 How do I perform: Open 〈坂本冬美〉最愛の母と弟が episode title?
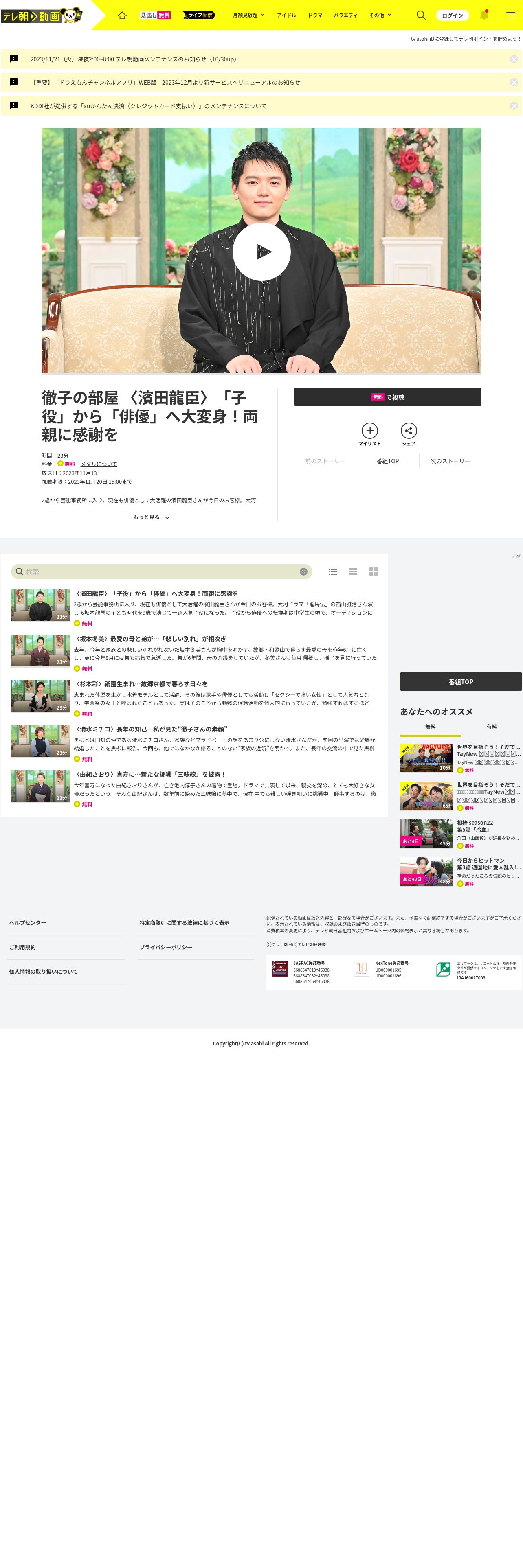pos(150,639)
